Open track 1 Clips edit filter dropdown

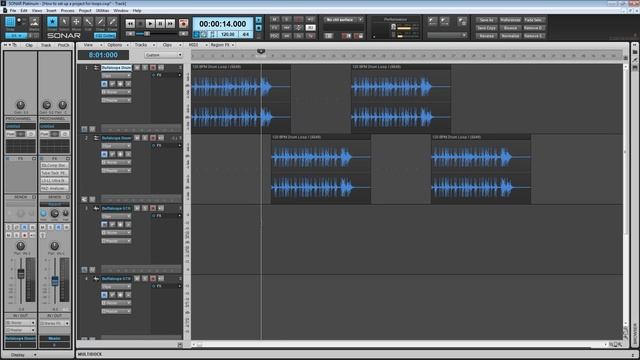point(116,76)
